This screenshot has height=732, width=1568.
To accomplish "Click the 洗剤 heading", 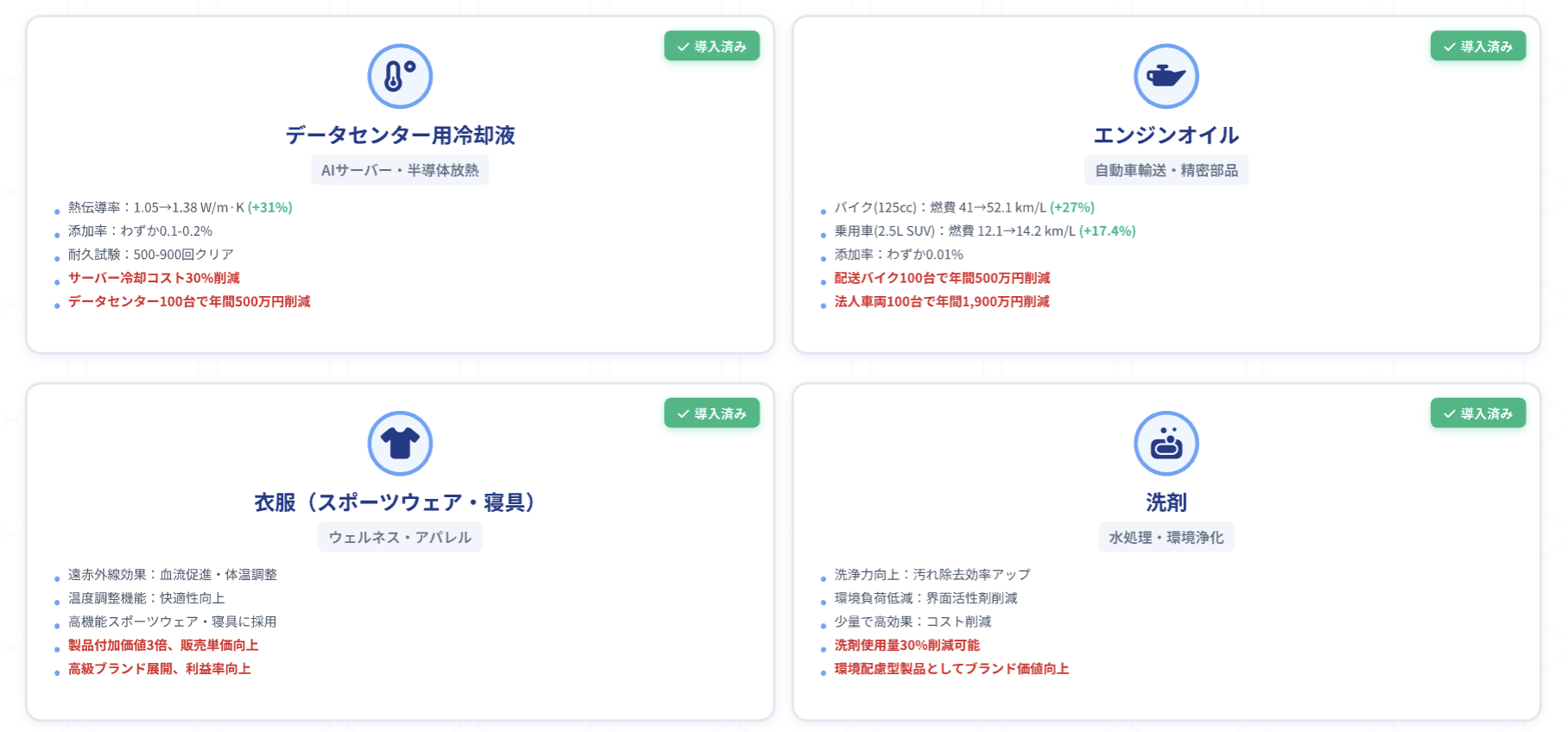I will [x=1166, y=502].
